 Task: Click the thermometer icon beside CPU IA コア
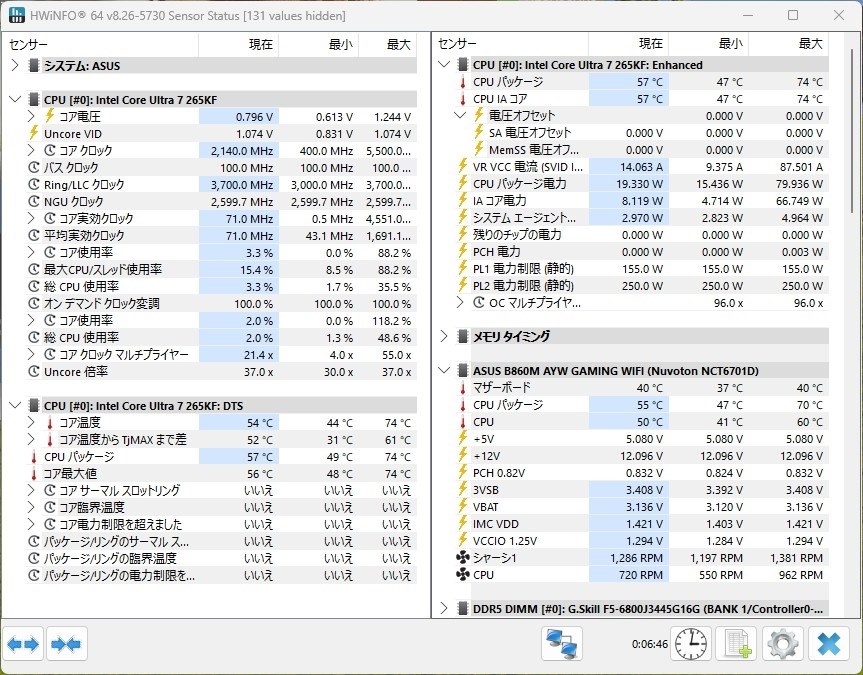click(x=463, y=99)
